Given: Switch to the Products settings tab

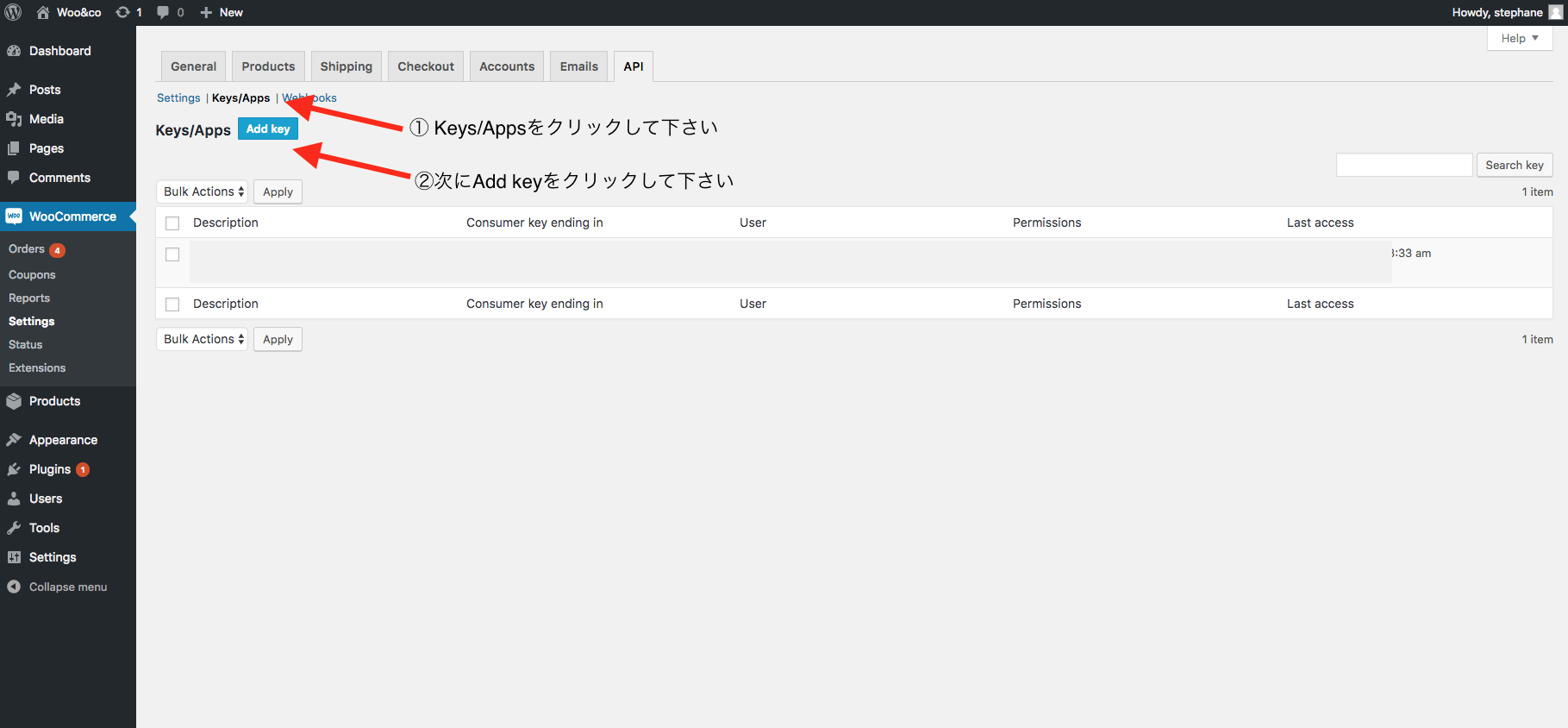Looking at the screenshot, I should 268,66.
